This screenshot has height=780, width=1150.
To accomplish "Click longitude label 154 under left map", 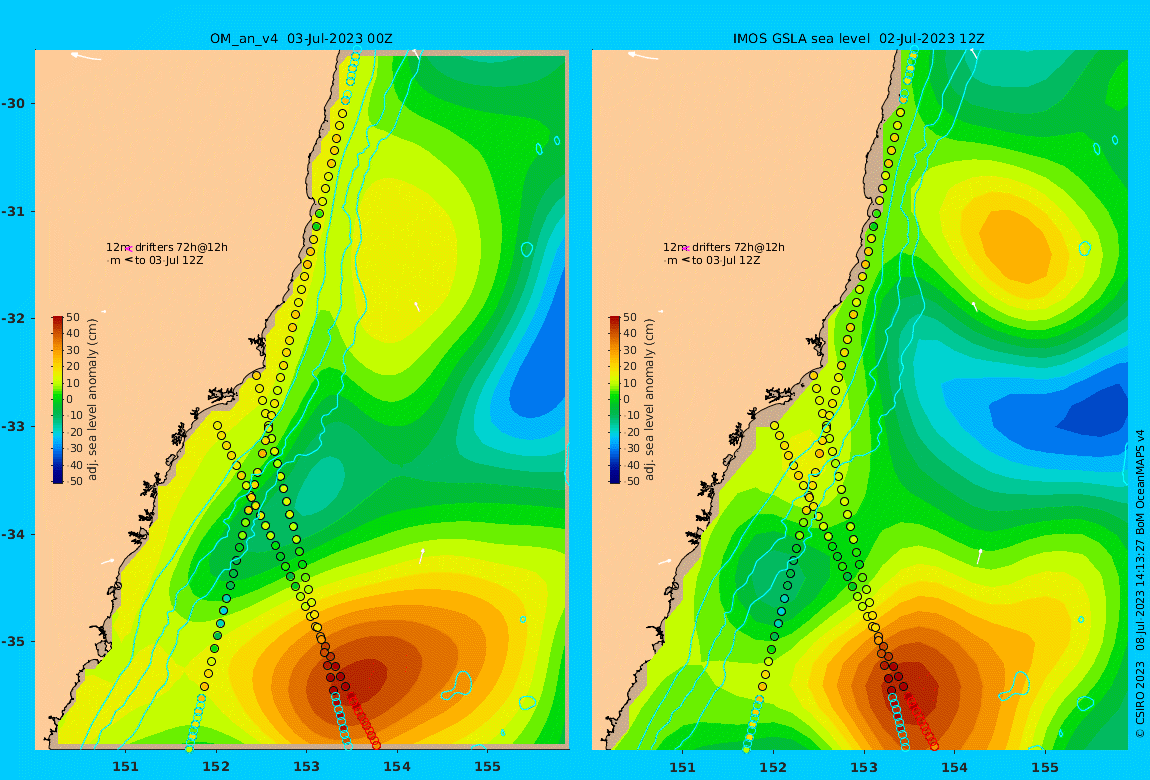I will (x=397, y=767).
